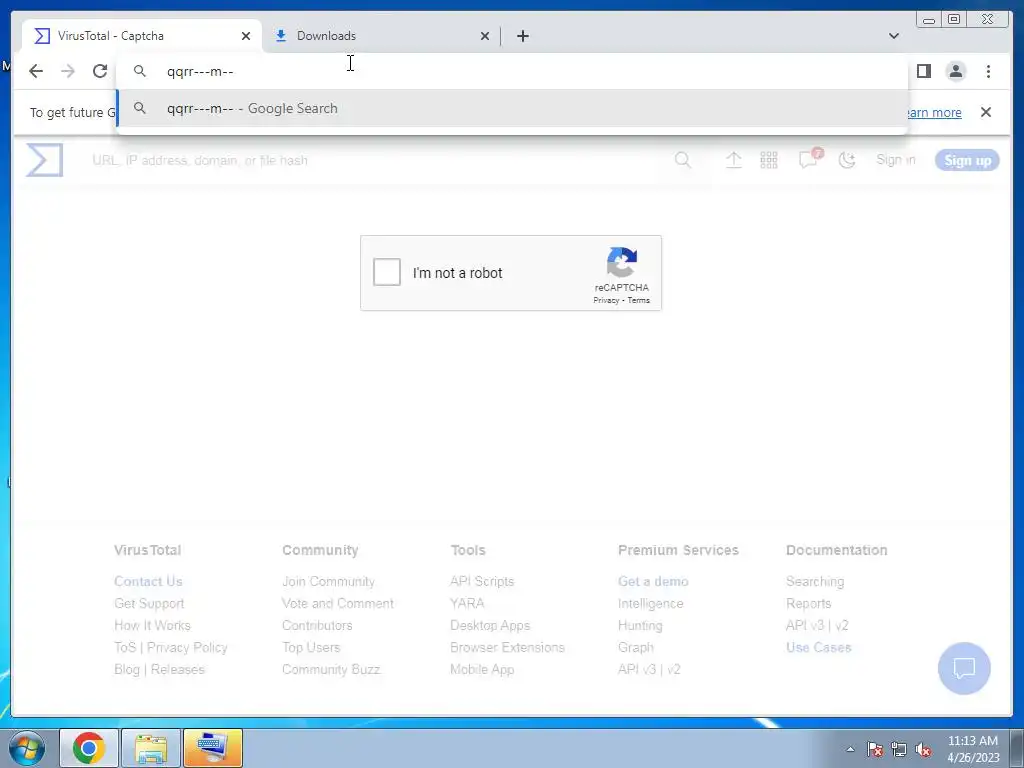1024x768 pixels.
Task: Open a new tab with plus button
Action: click(522, 36)
